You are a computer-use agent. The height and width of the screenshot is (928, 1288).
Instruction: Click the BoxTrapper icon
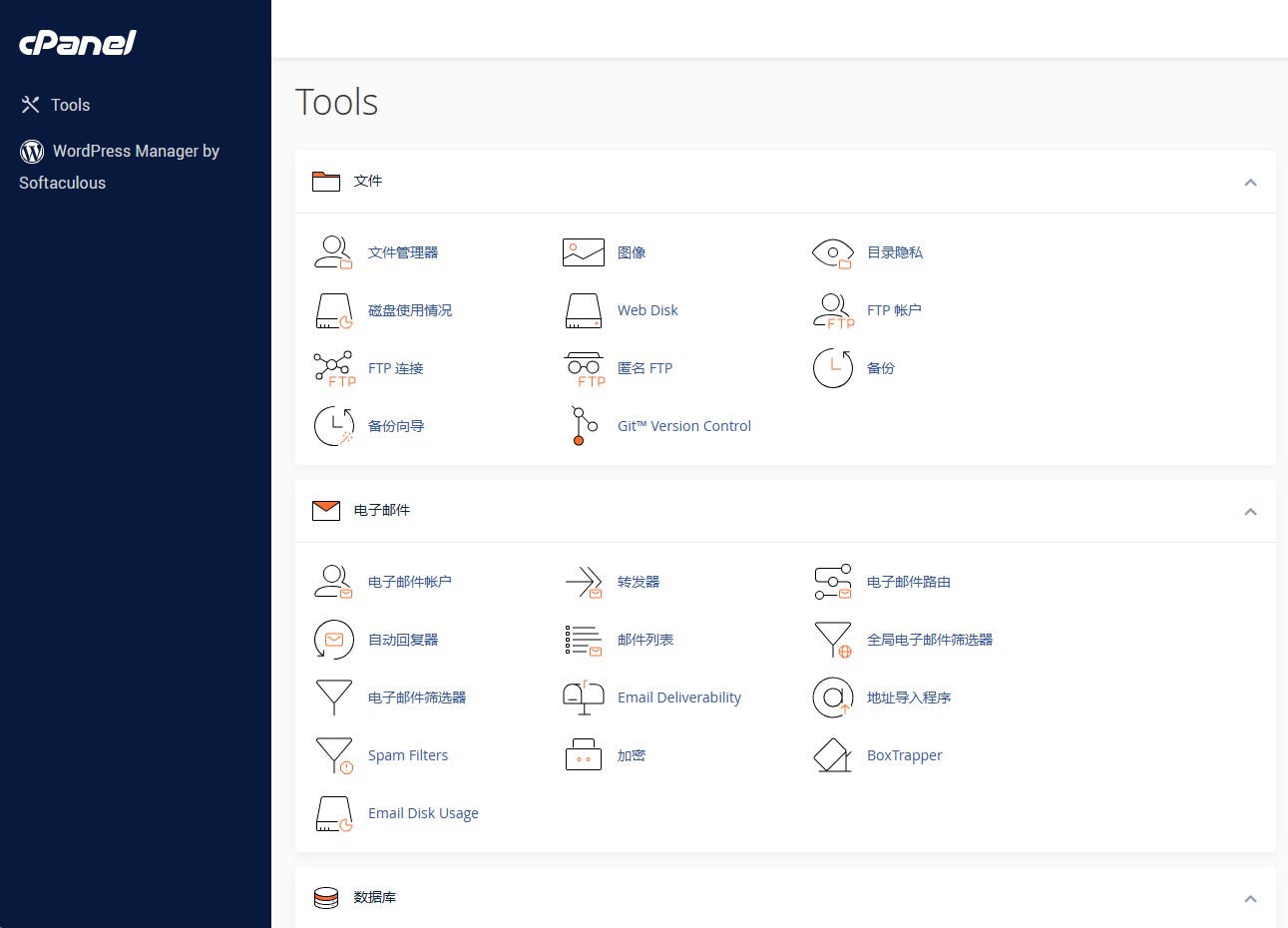(833, 755)
